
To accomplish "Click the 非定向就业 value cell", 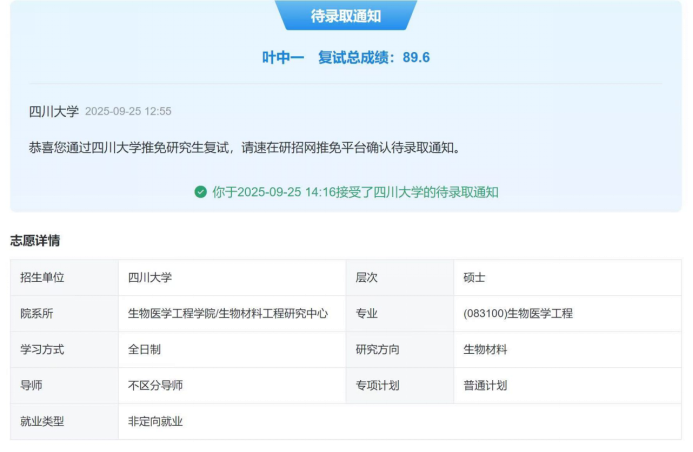I will 400,422.
